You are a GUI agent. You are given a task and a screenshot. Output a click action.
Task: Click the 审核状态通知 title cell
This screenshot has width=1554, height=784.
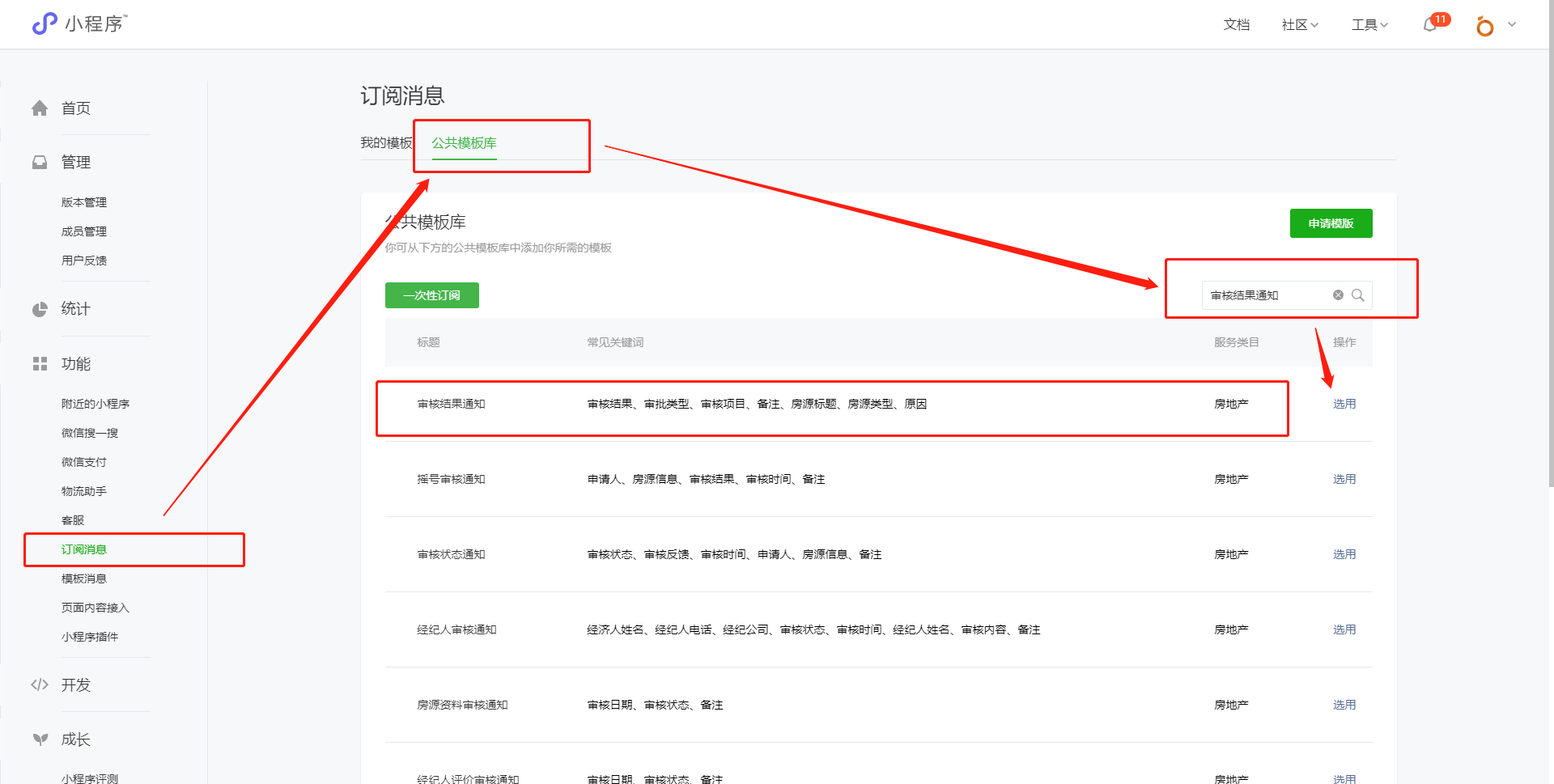click(451, 554)
